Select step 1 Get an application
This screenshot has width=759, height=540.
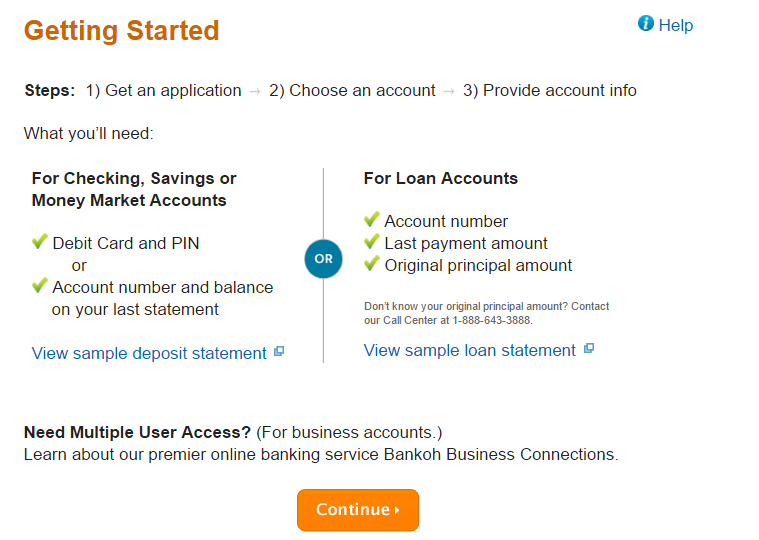point(164,90)
